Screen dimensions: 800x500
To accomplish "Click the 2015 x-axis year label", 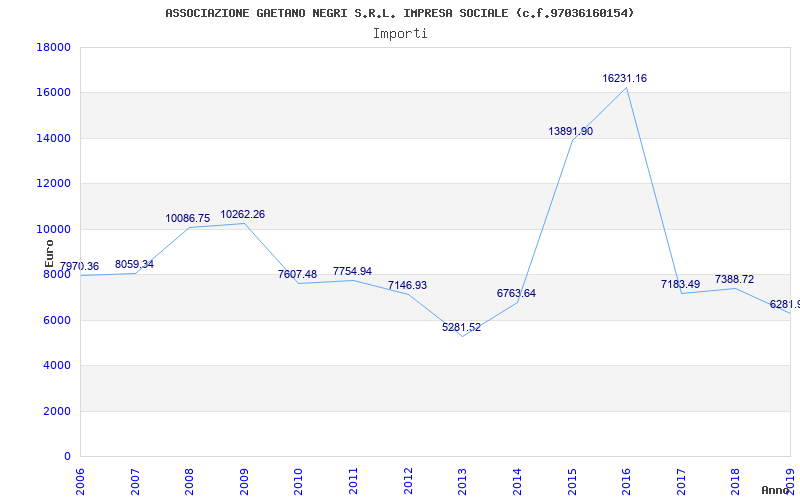I will (572, 481).
